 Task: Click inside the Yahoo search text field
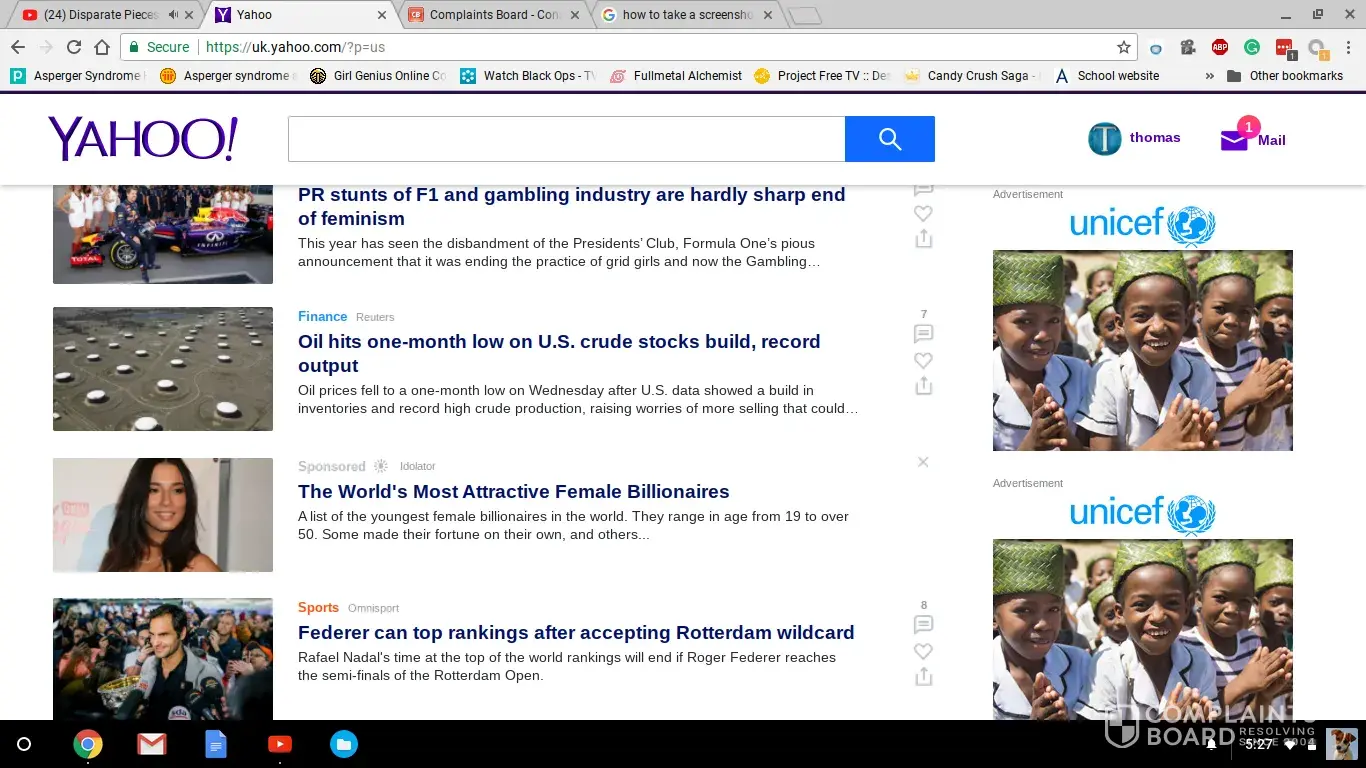point(566,139)
